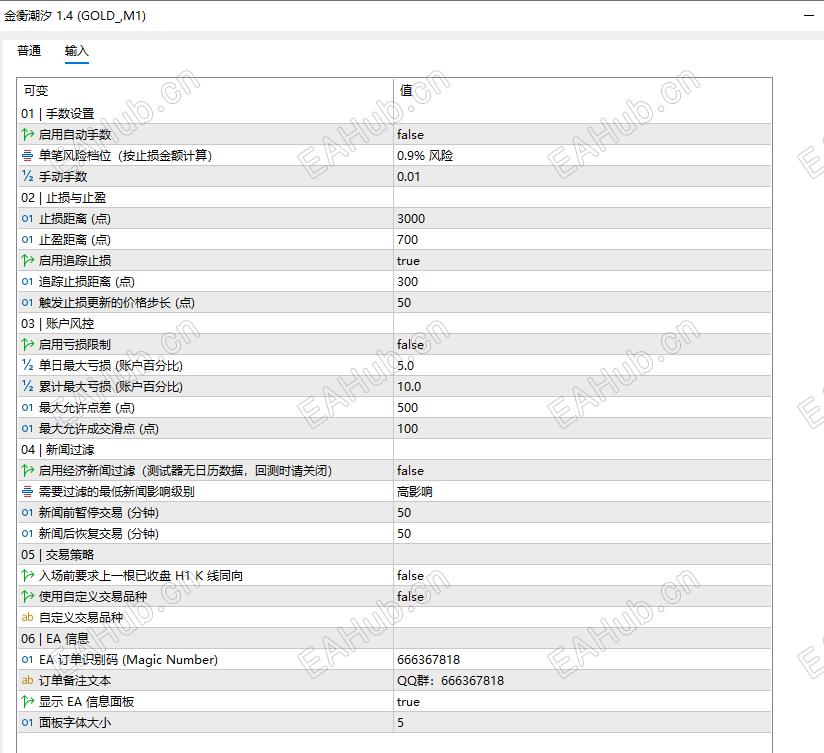824x753 pixels.
Task: Click the integer icon beside 追踪止损距离 (点)
Action: tap(27, 282)
